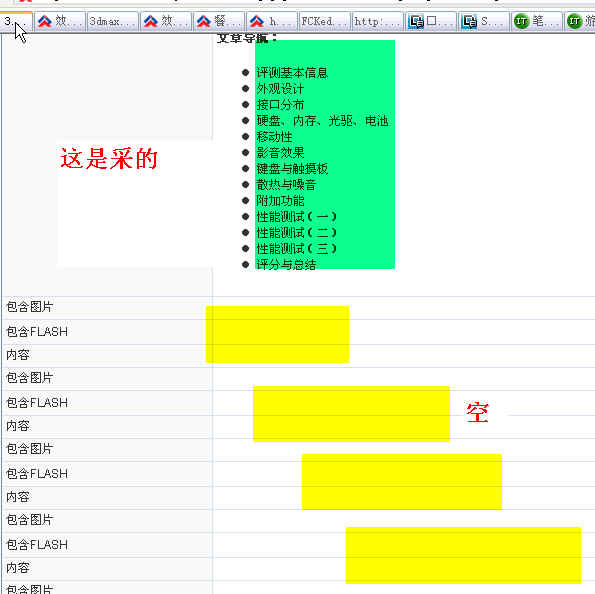Screen dimensions: 595x594
Task: Jump to the 移动性 section
Action: 274,137
